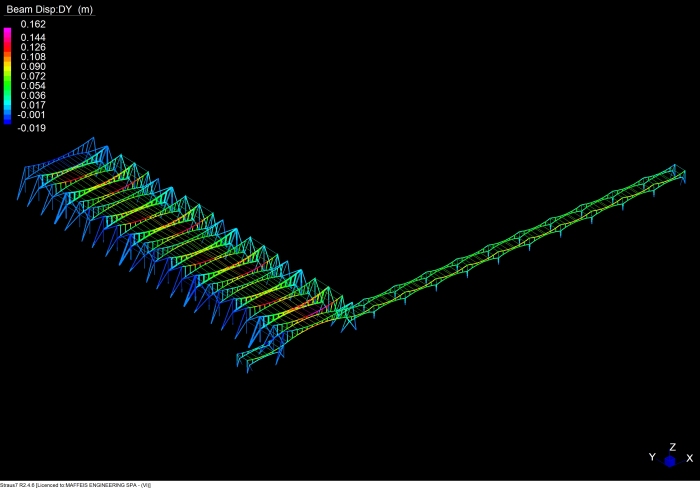This screenshot has width=700, height=489.
Task: Click the green band of the color scale
Action: tap(8, 88)
